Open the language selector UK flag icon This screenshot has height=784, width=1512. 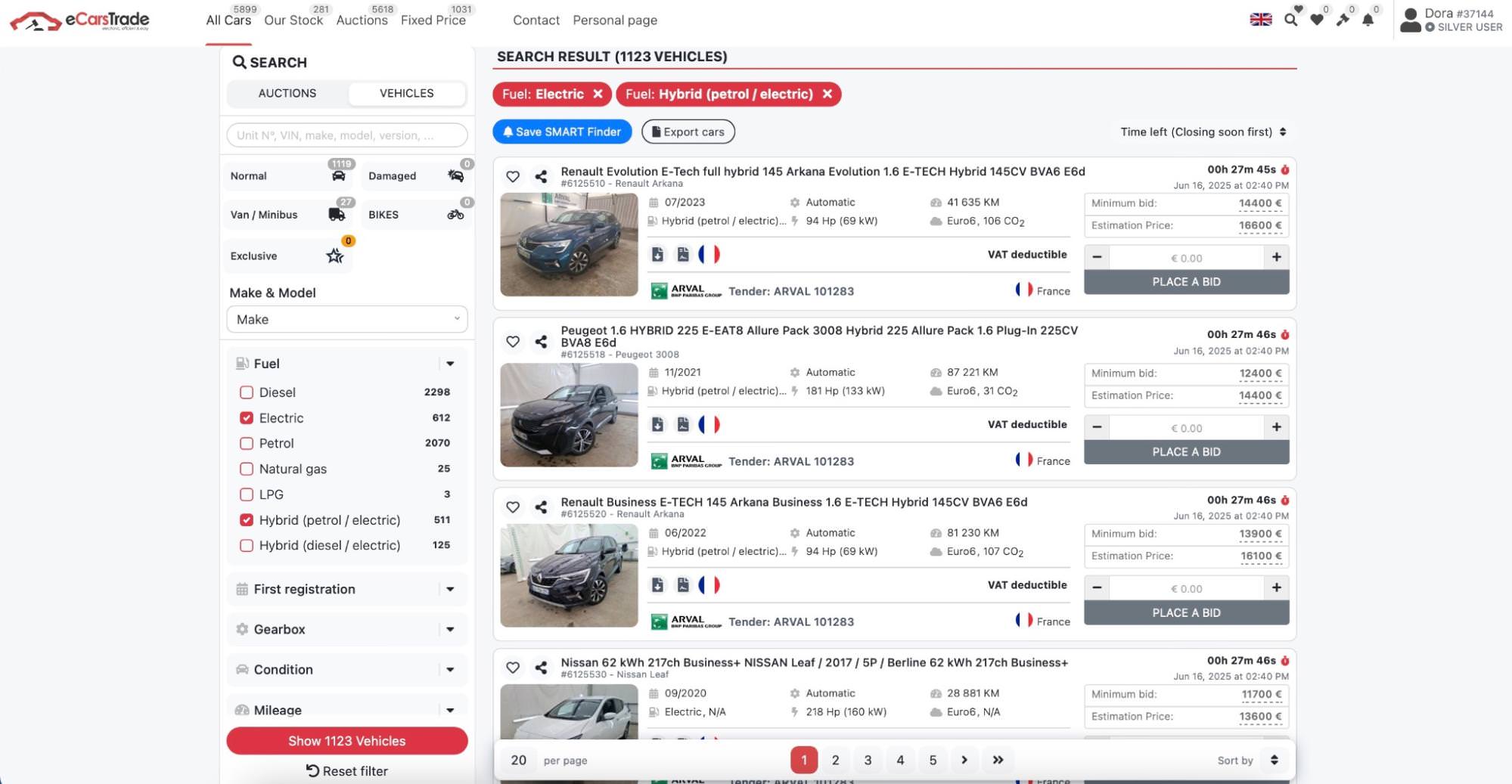pyautogui.click(x=1260, y=20)
